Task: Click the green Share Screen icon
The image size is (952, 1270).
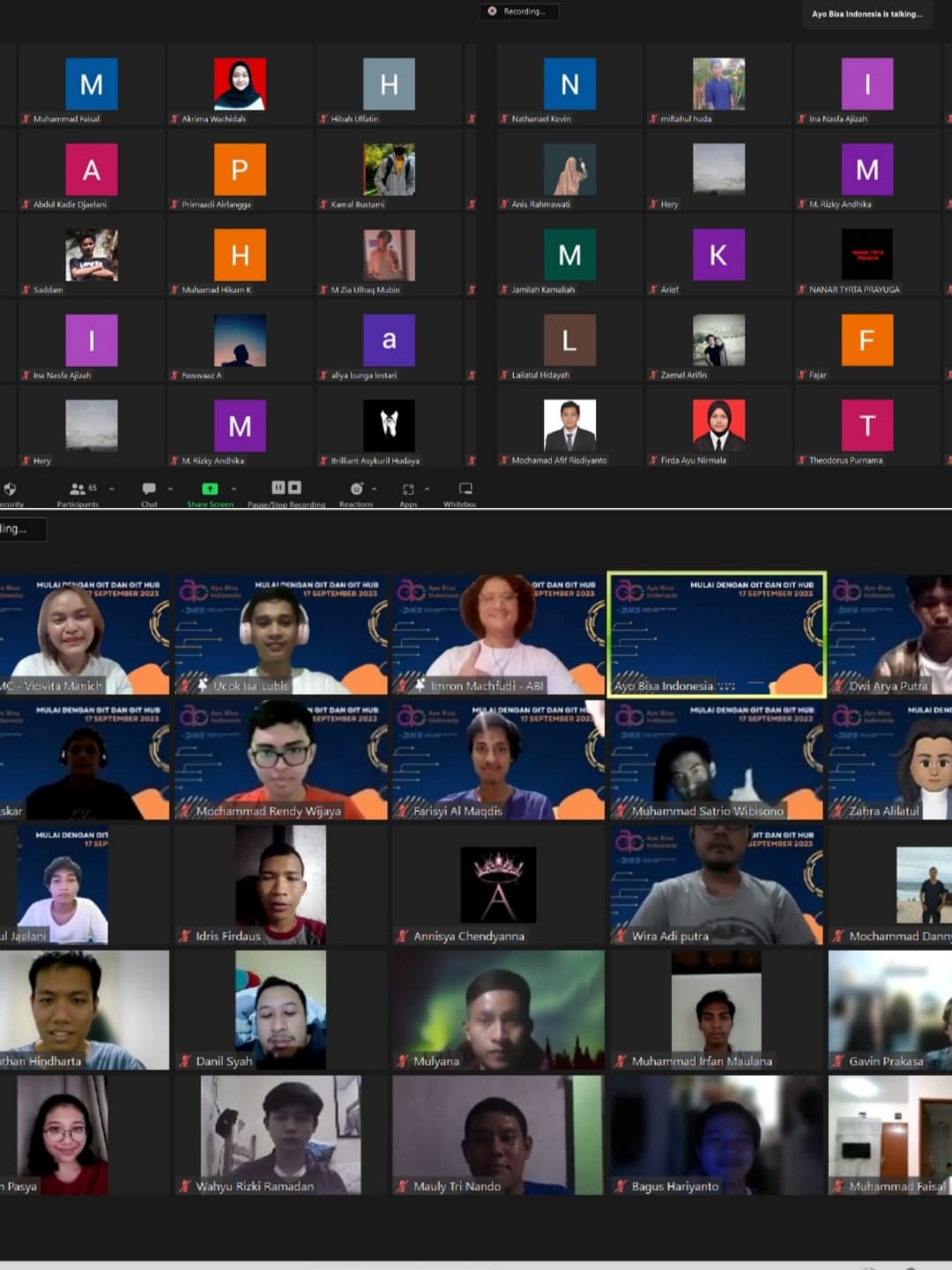Action: (x=210, y=489)
